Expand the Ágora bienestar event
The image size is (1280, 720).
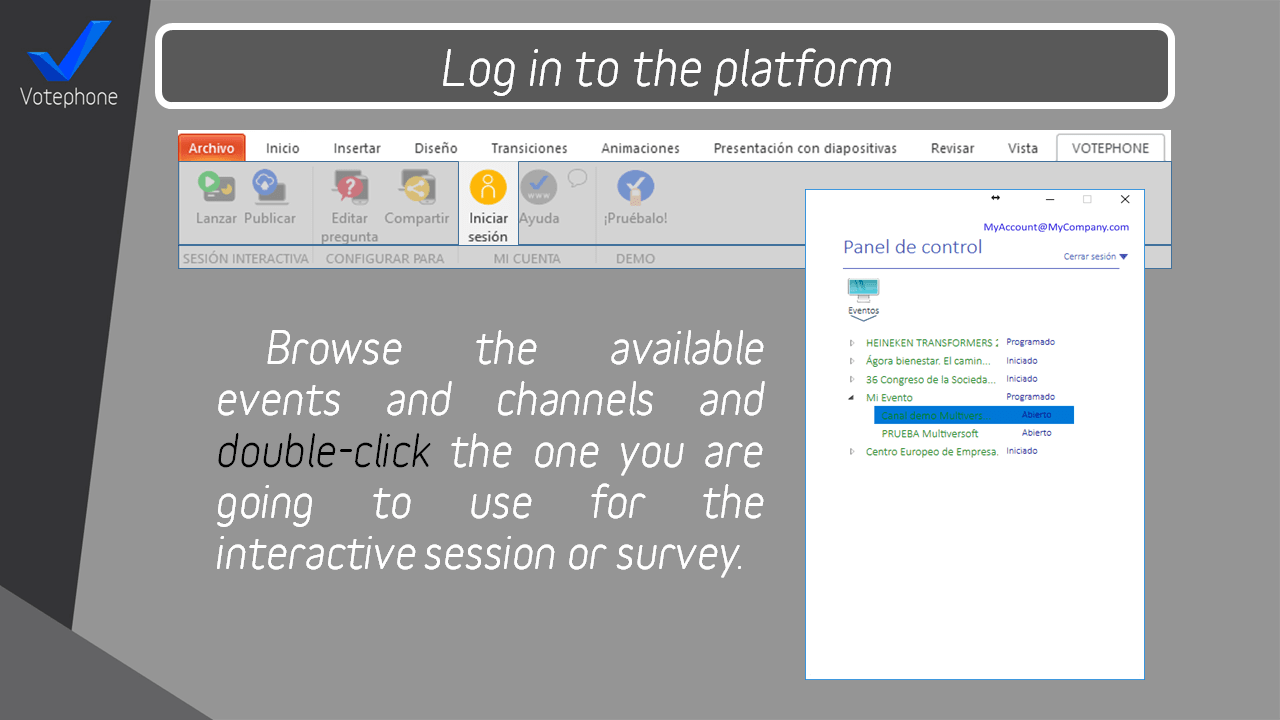point(852,361)
